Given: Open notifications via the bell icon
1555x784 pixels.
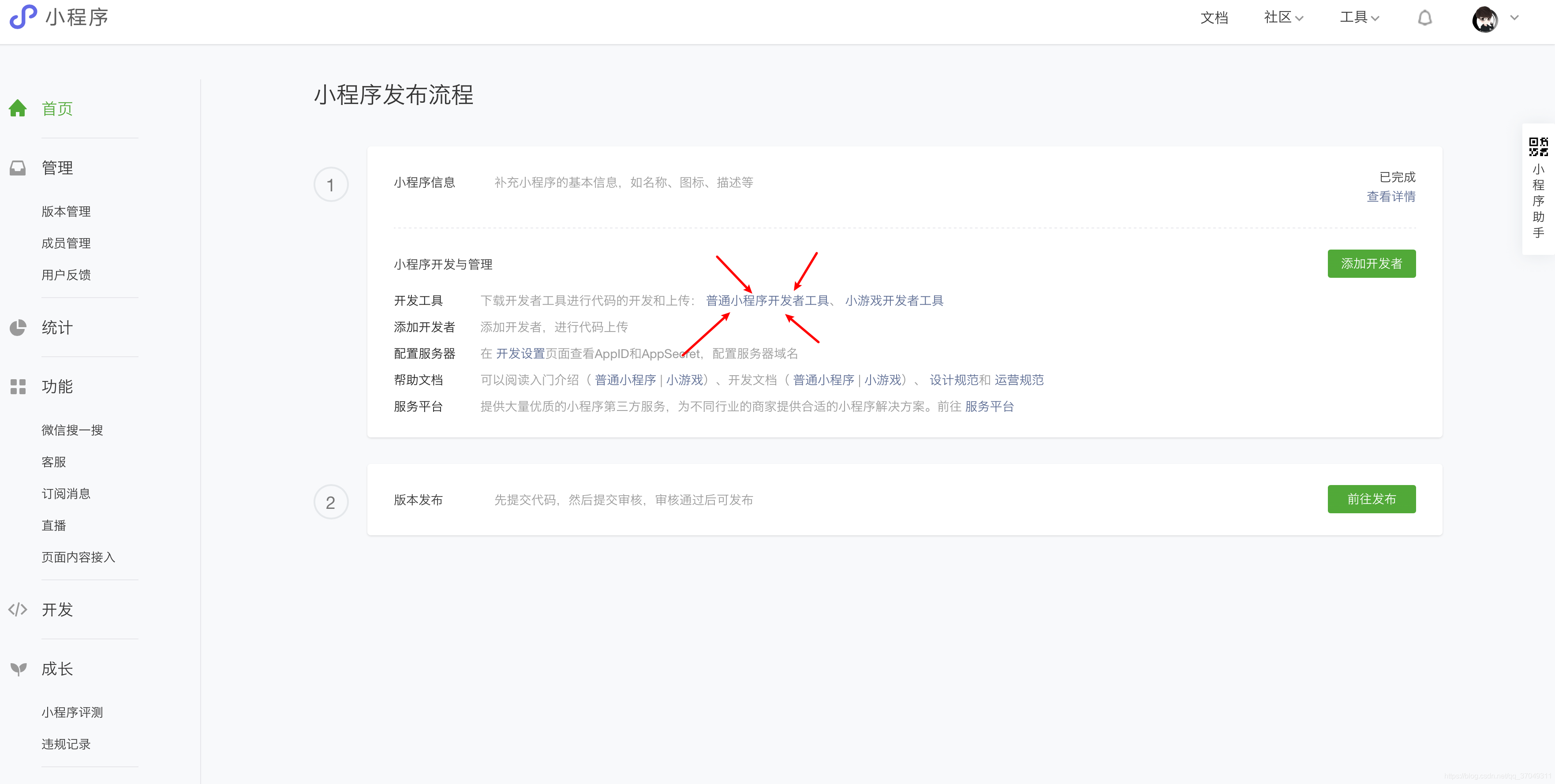Looking at the screenshot, I should [x=1424, y=17].
